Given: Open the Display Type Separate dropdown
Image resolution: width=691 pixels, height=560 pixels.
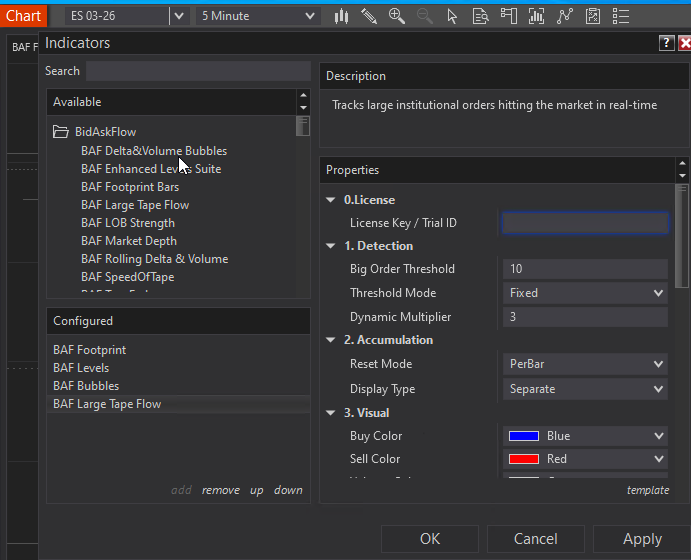Looking at the screenshot, I should point(585,389).
